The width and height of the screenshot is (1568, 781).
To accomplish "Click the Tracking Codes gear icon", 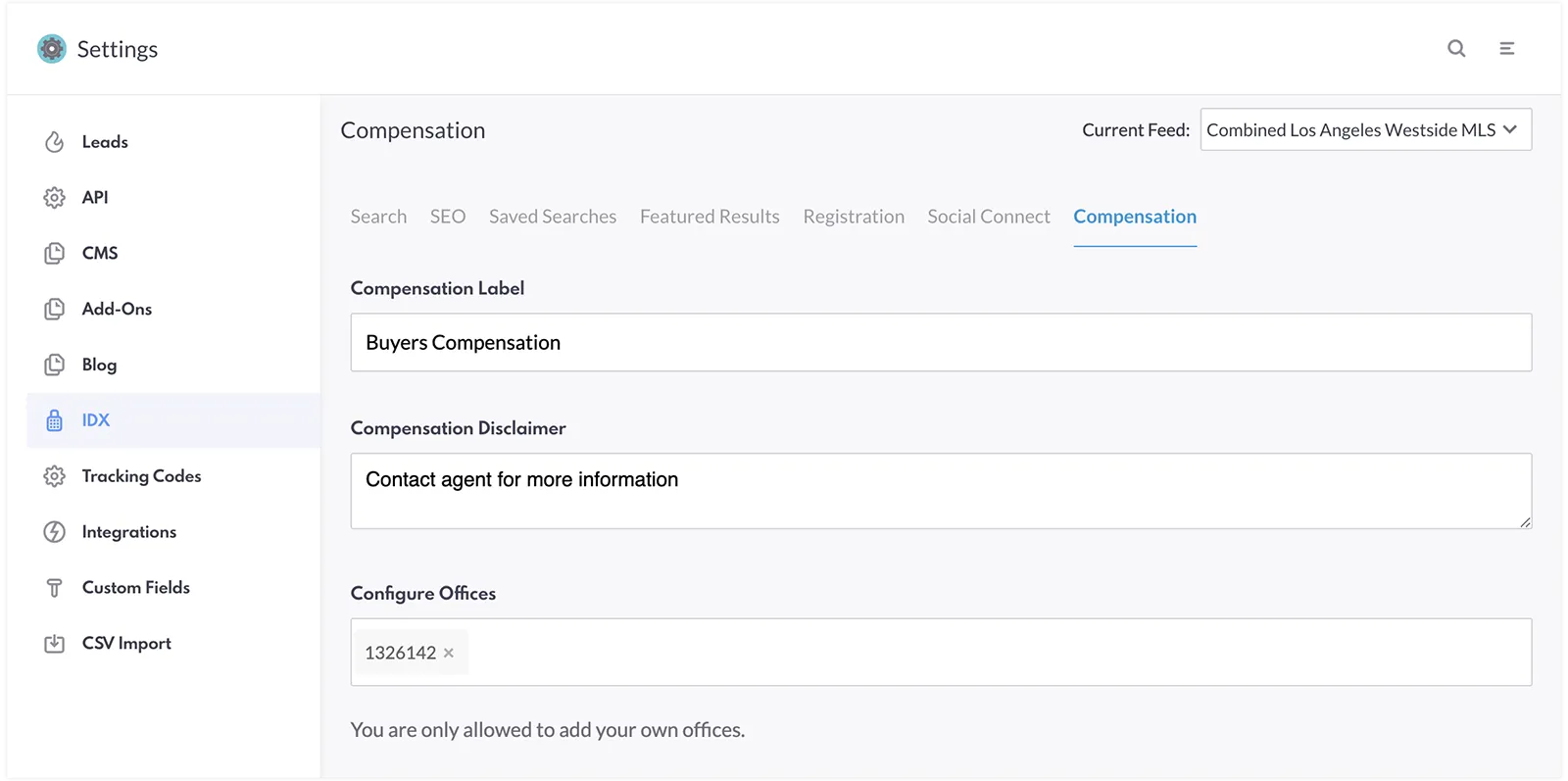I will (x=55, y=476).
